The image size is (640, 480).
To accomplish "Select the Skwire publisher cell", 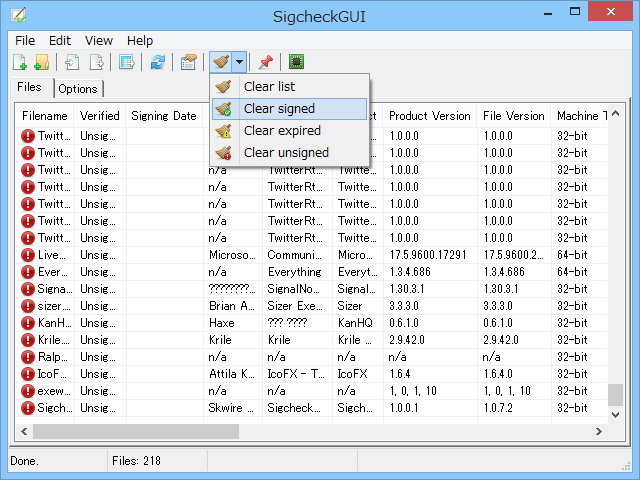I will pos(231,408).
